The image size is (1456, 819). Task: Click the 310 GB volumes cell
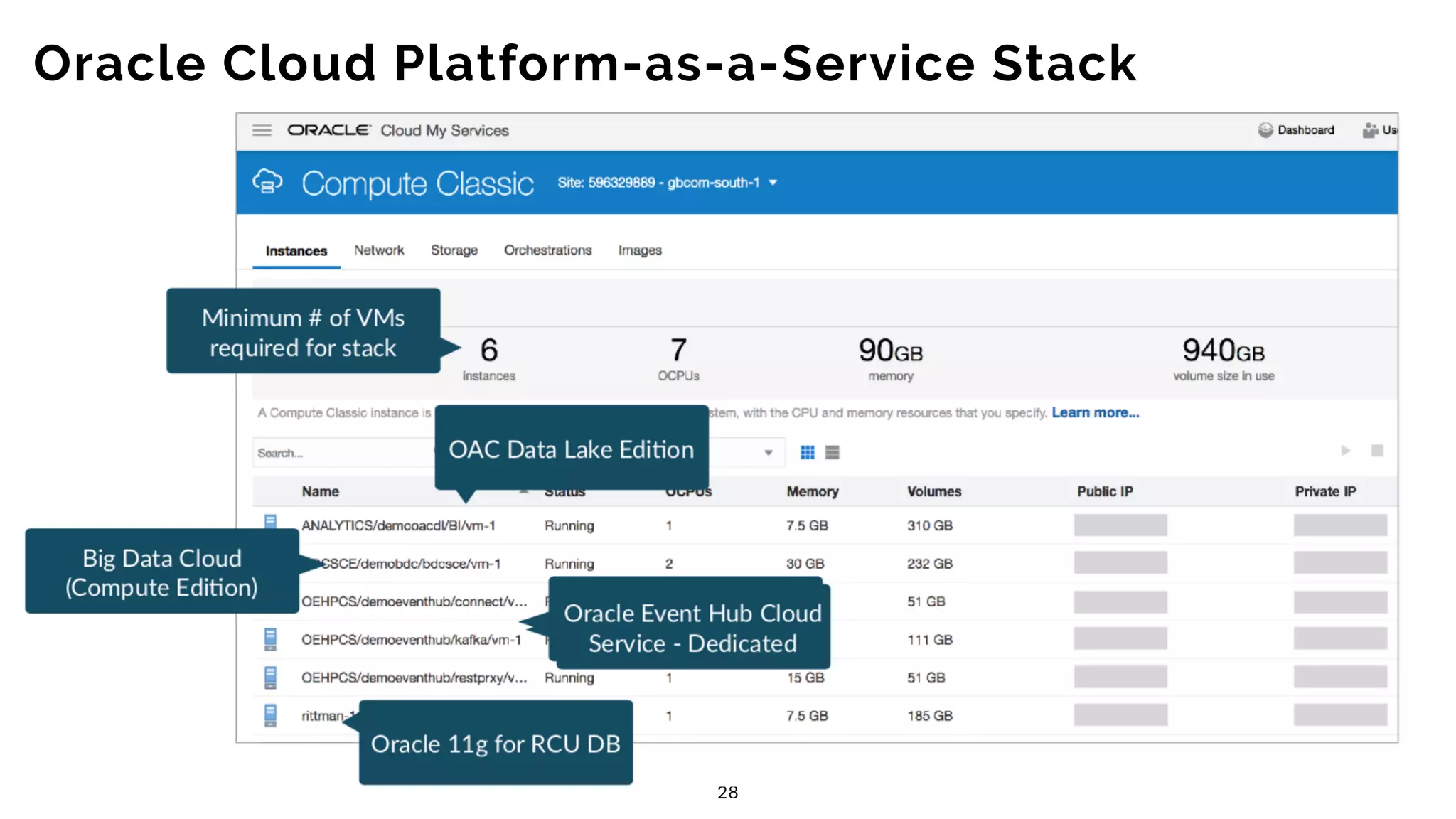(930, 525)
